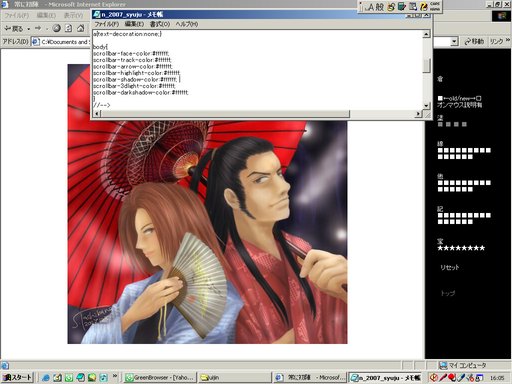Click the Forward arrow in Internet Explorer
The image size is (512, 384).
[38, 29]
